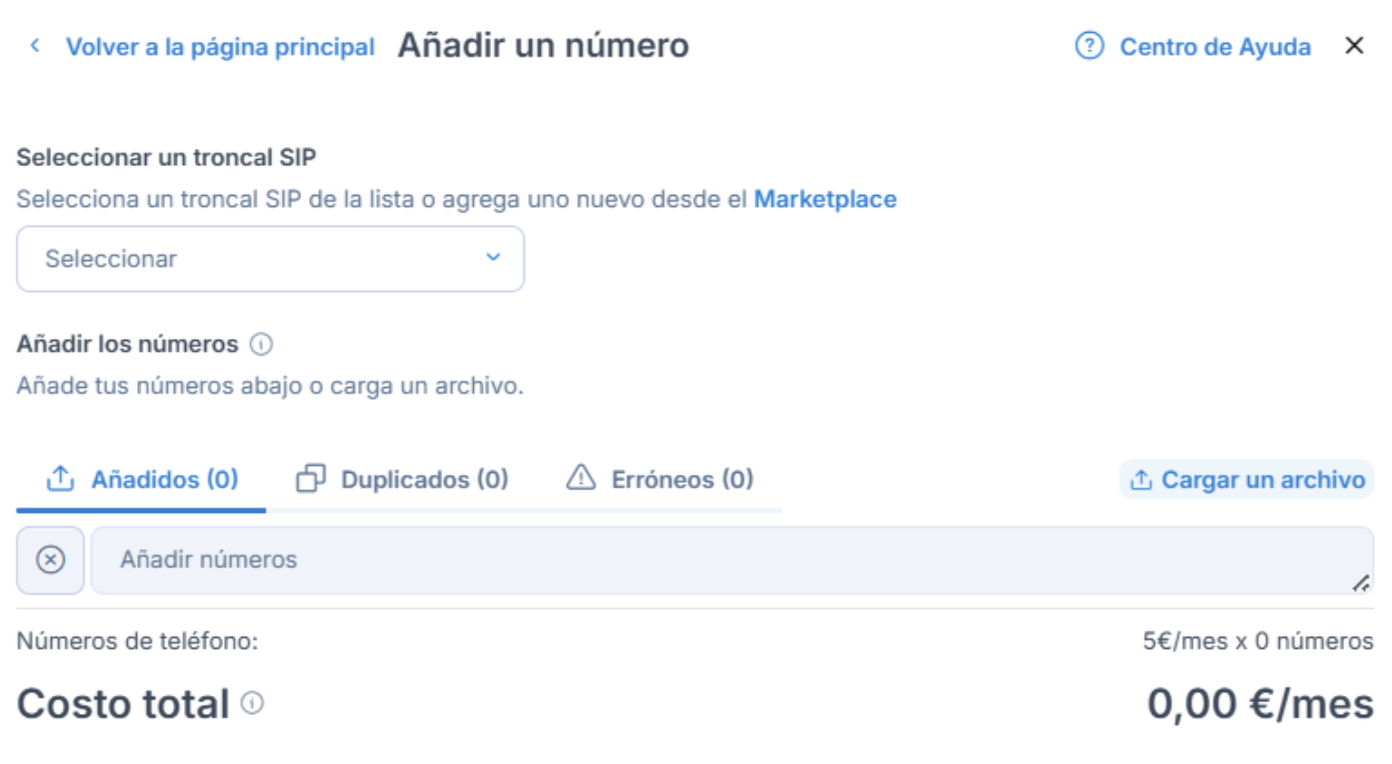
Task: Open the Seleccionar SIP trunk combo box
Action: 270,259
